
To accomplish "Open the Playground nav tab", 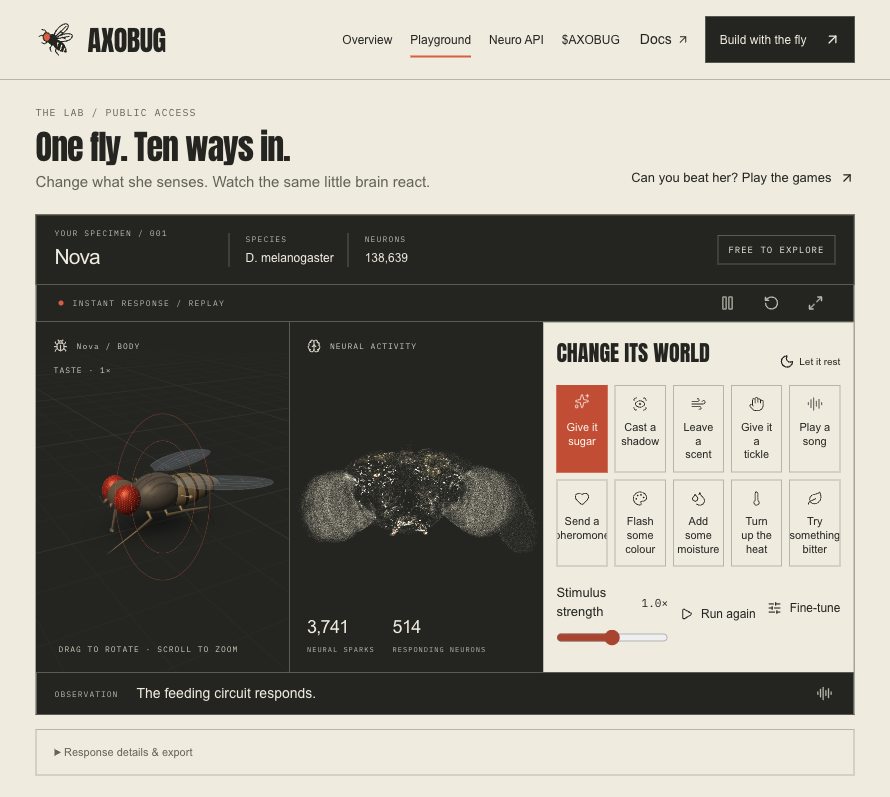I will [440, 40].
